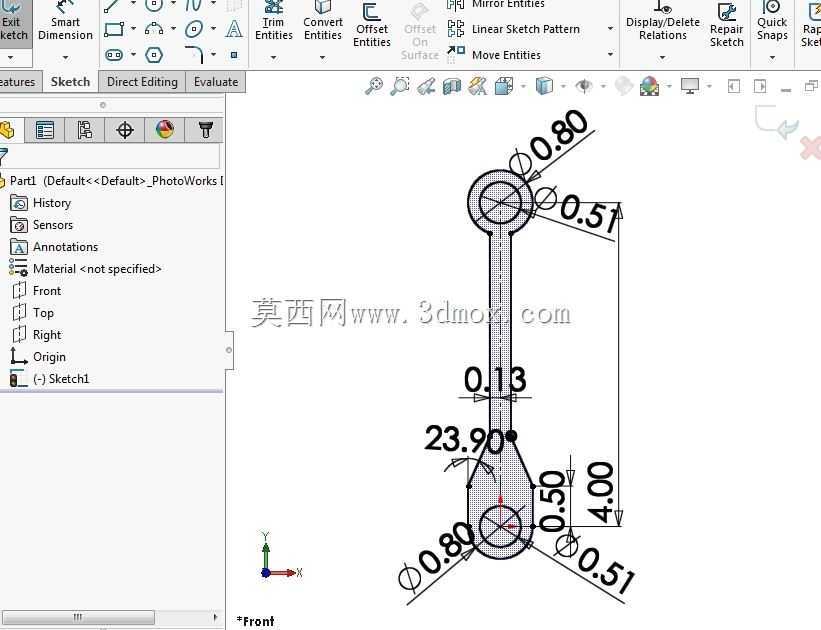Click the Trim Entities tool
Screen dimensions: 821x630
pyautogui.click(x=274, y=22)
